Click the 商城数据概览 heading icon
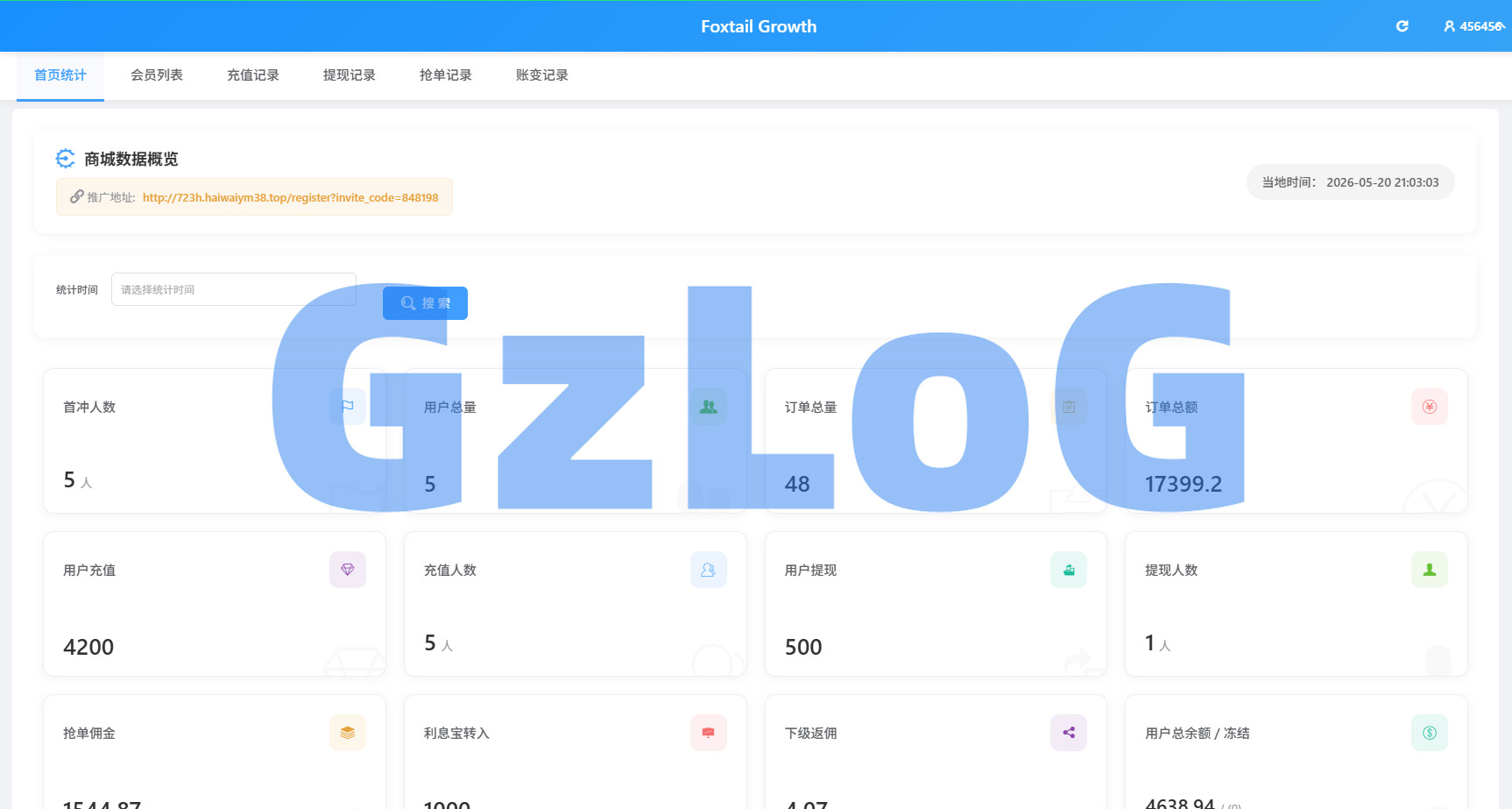The width and height of the screenshot is (1512, 809). click(66, 159)
